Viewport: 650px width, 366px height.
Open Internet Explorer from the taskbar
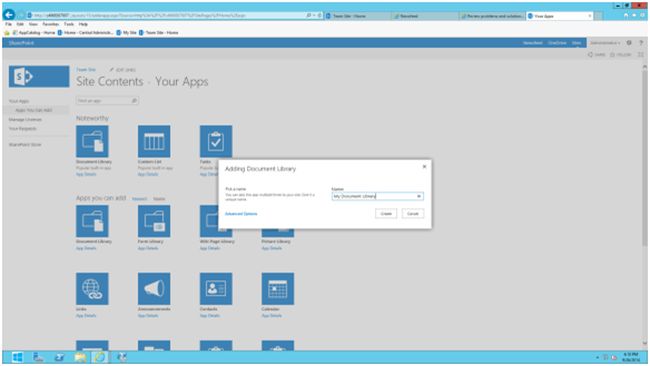tap(99, 357)
